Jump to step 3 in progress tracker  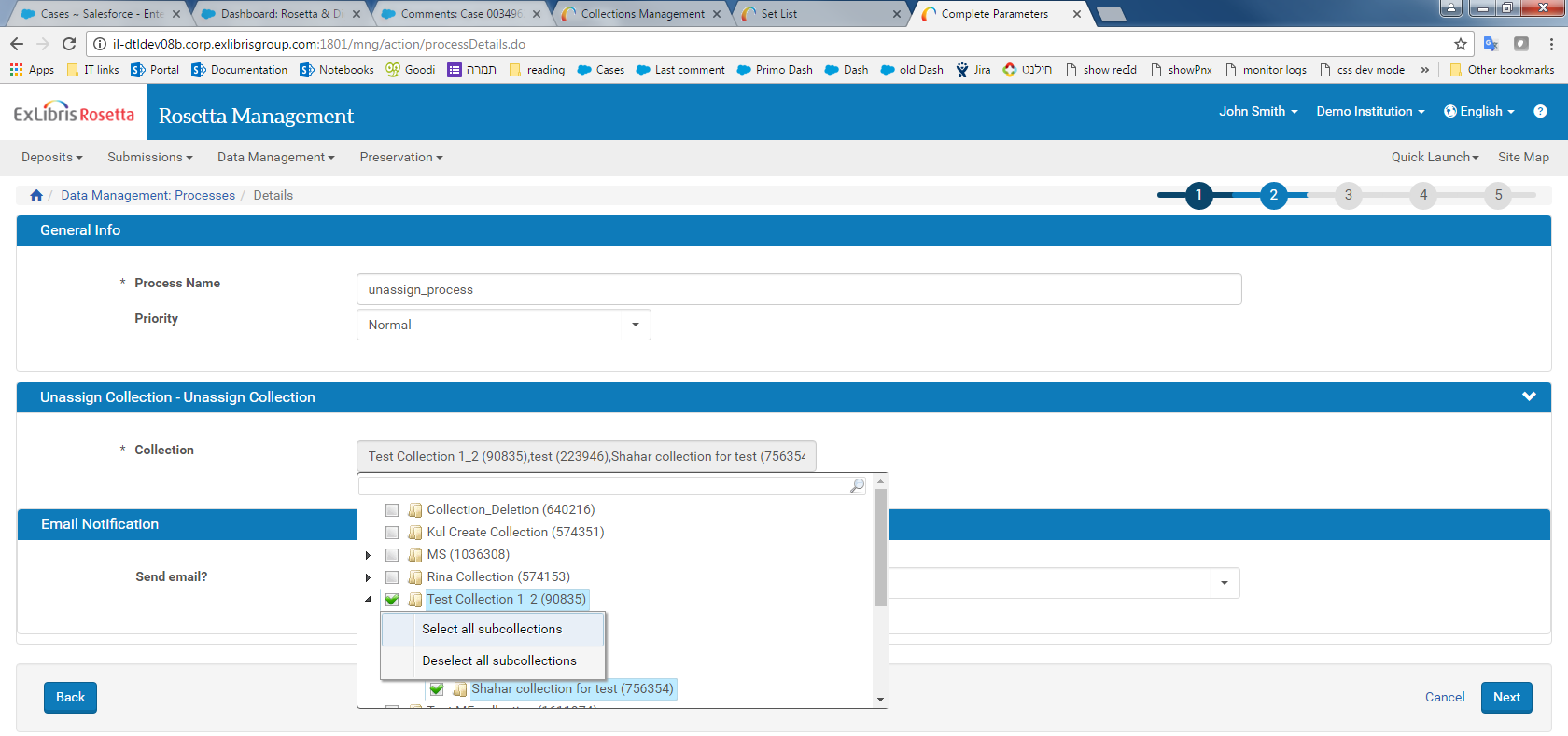pos(1348,195)
